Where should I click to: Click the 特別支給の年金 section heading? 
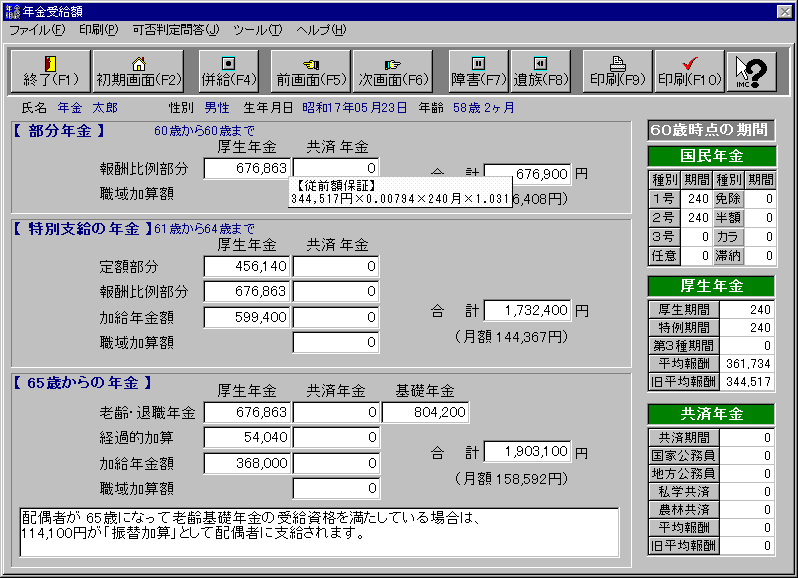(x=82, y=228)
